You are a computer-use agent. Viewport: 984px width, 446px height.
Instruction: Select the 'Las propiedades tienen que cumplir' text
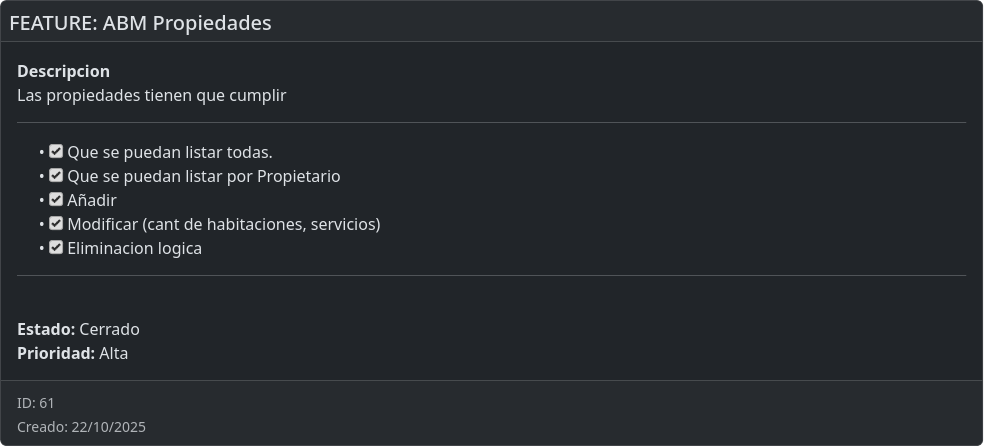click(151, 96)
